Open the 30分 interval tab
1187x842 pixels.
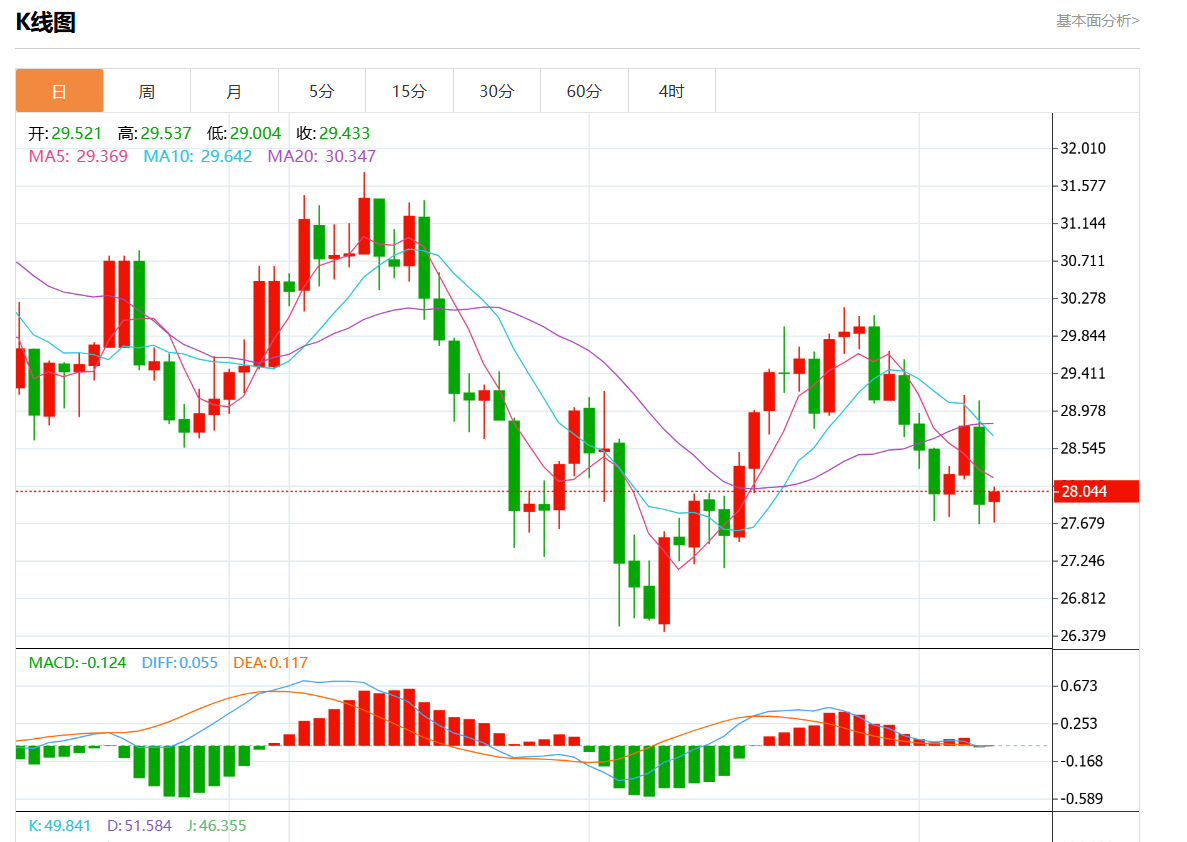497,91
